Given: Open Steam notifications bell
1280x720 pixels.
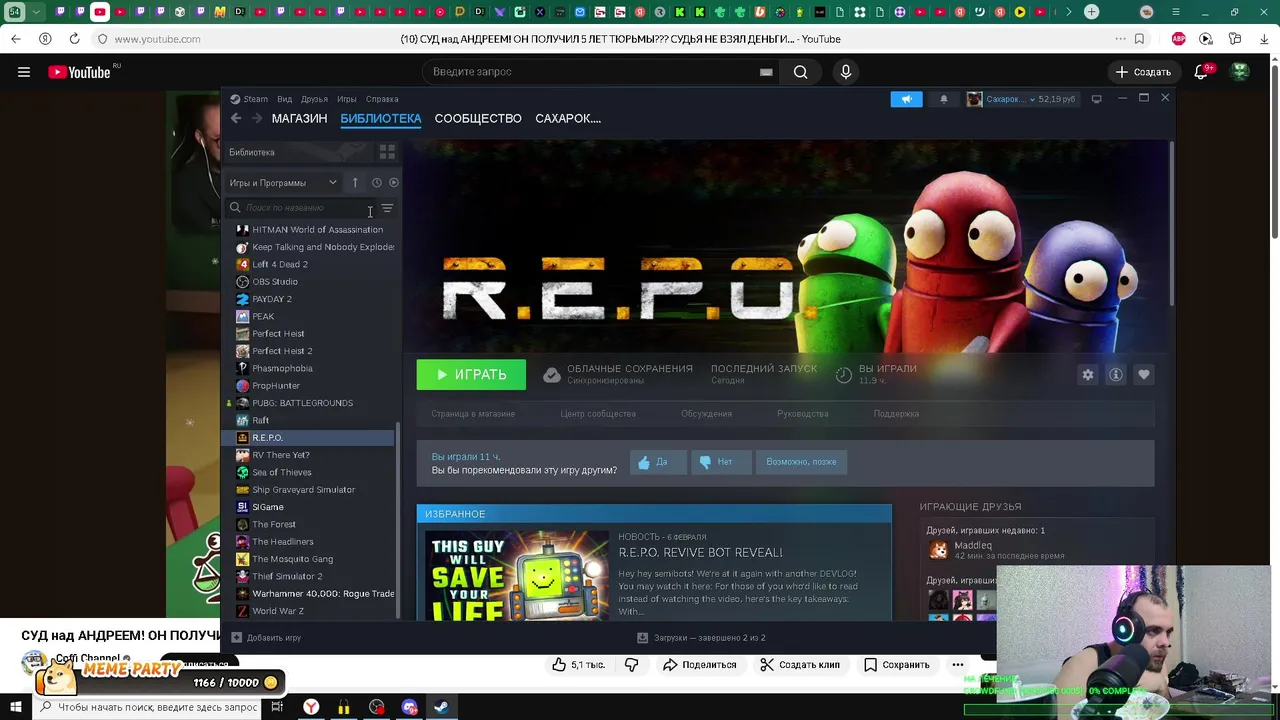Looking at the screenshot, I should 943,99.
